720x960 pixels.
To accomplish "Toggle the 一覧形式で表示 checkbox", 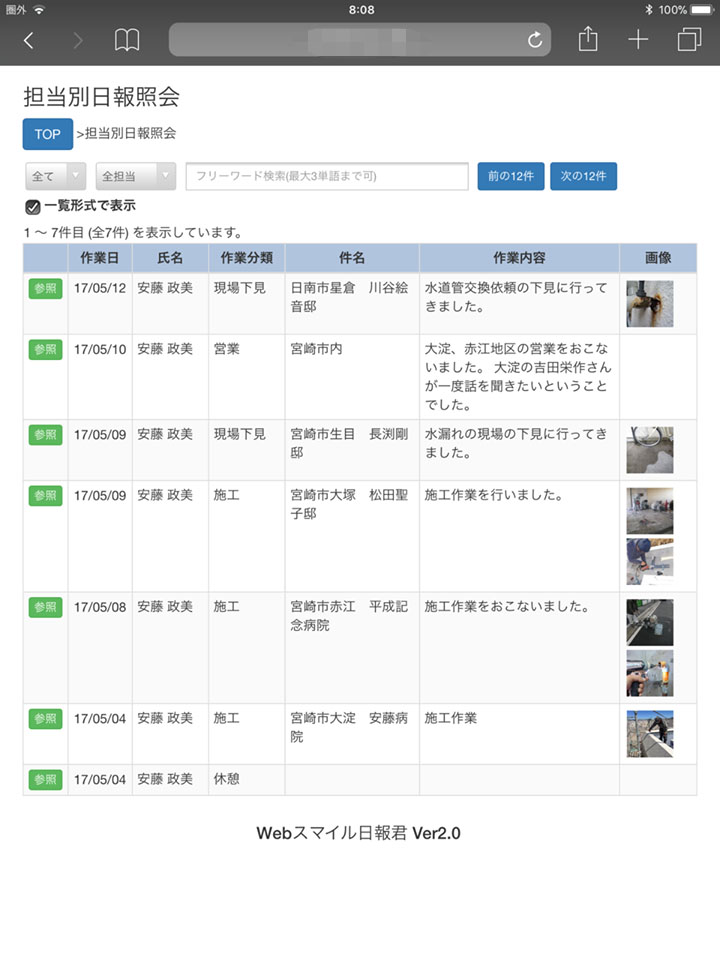I will coord(33,207).
